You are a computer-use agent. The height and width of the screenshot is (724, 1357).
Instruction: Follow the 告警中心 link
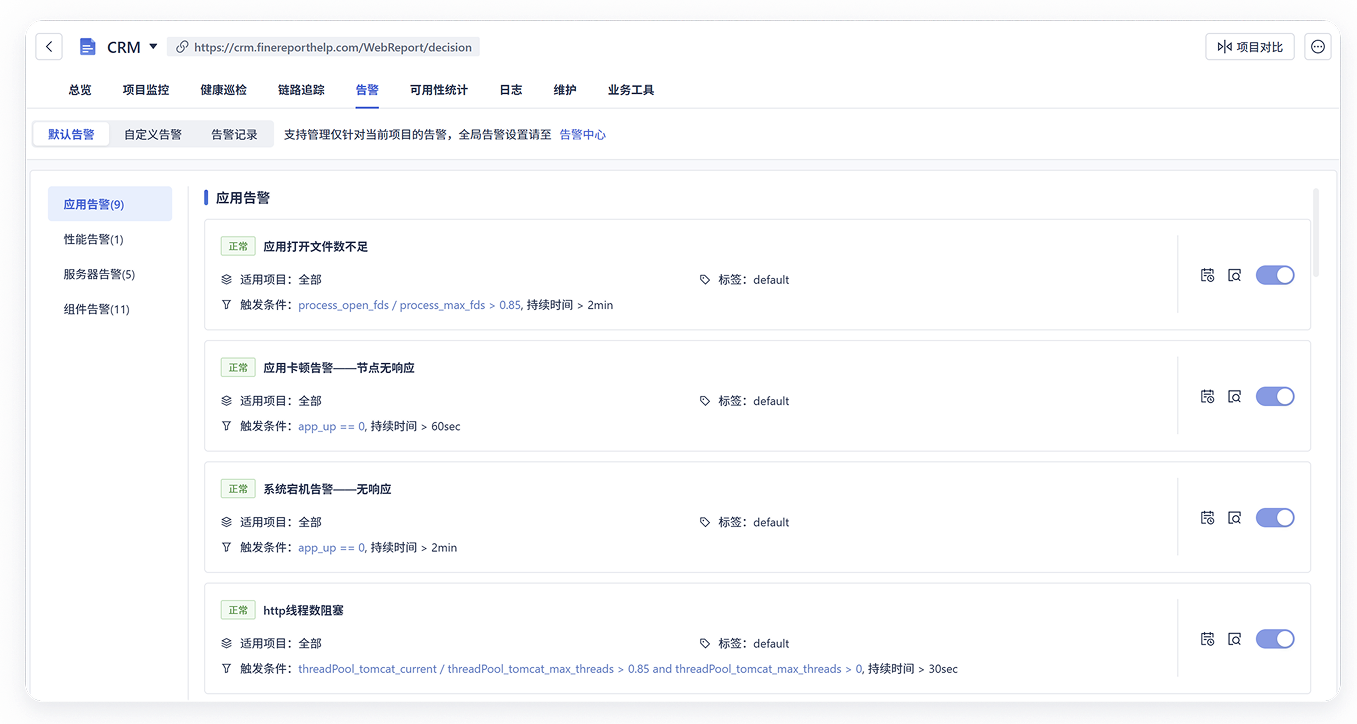pos(583,135)
